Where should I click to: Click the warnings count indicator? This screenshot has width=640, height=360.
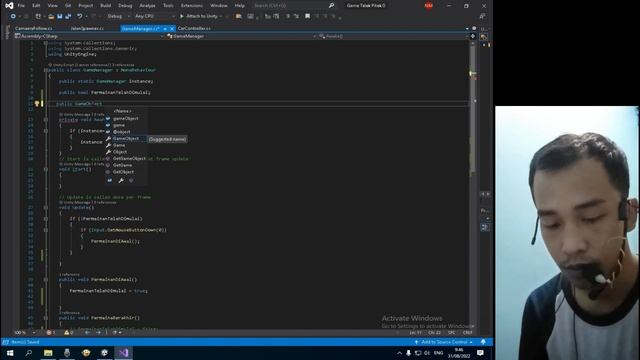point(69,333)
